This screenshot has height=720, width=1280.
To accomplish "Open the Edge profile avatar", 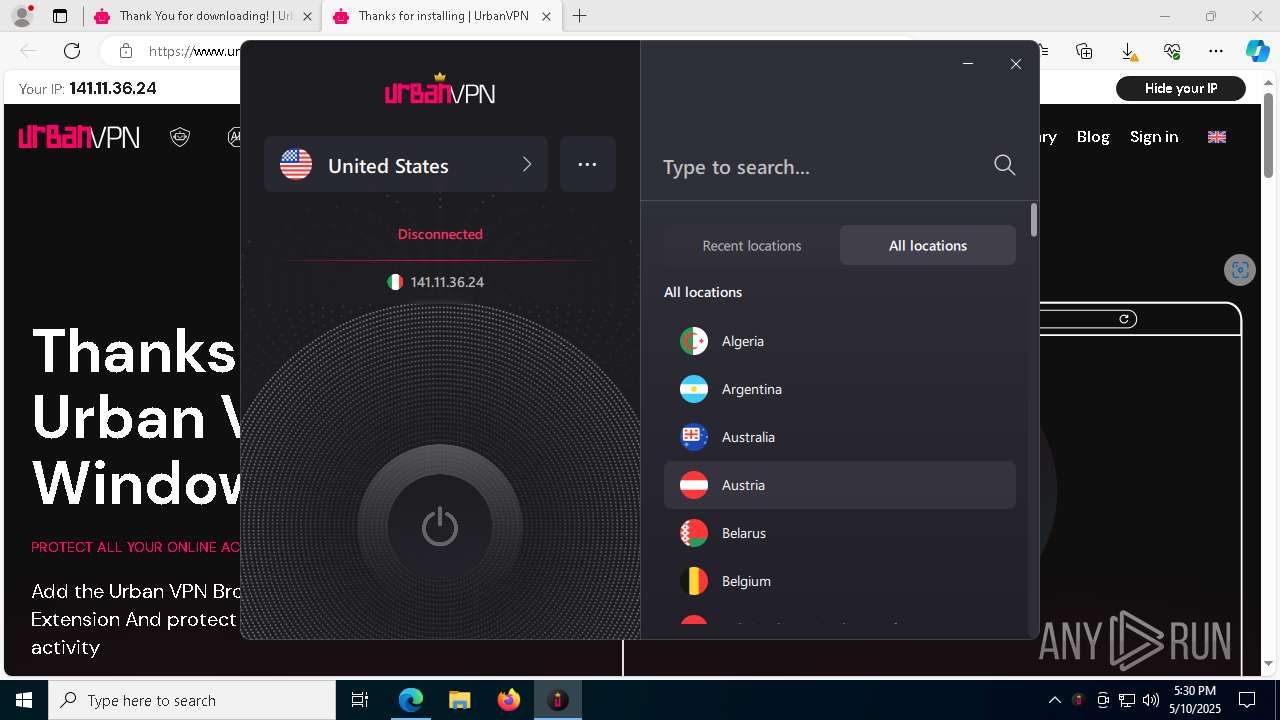I will coord(22,16).
